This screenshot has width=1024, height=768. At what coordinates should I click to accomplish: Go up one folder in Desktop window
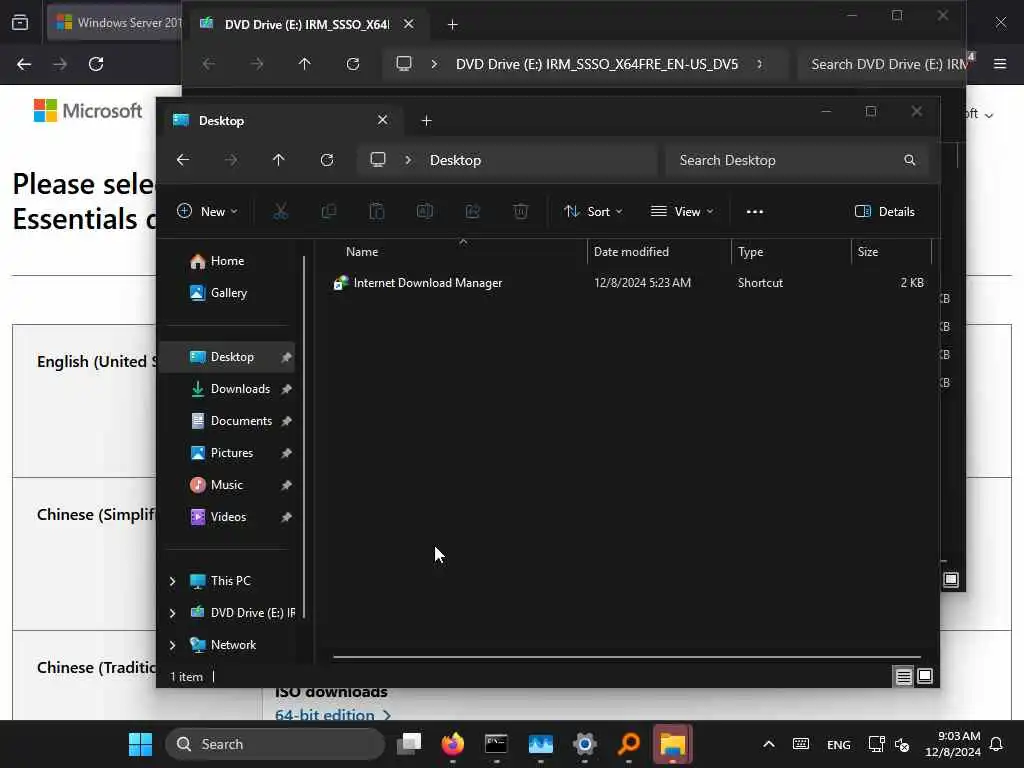point(278,160)
